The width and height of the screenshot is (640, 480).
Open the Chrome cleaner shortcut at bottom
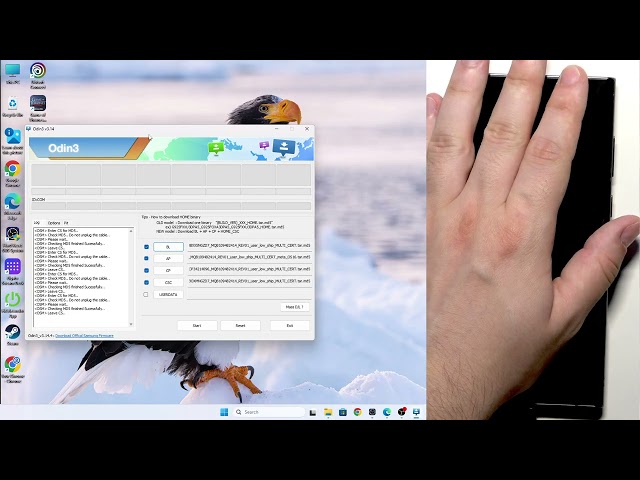pyautogui.click(x=13, y=369)
